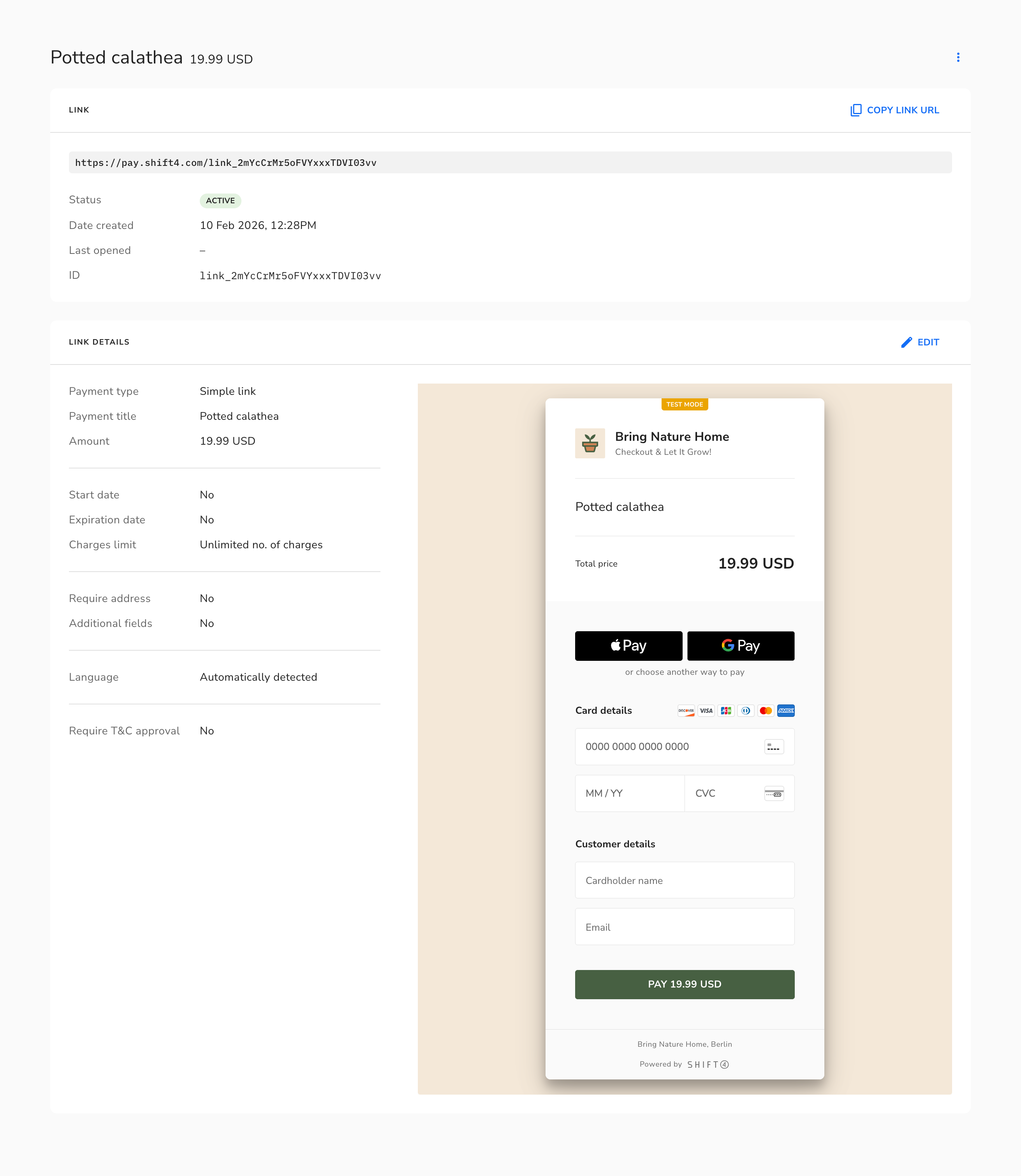
Task: Focus the Cardholder name field
Action: [x=685, y=880]
